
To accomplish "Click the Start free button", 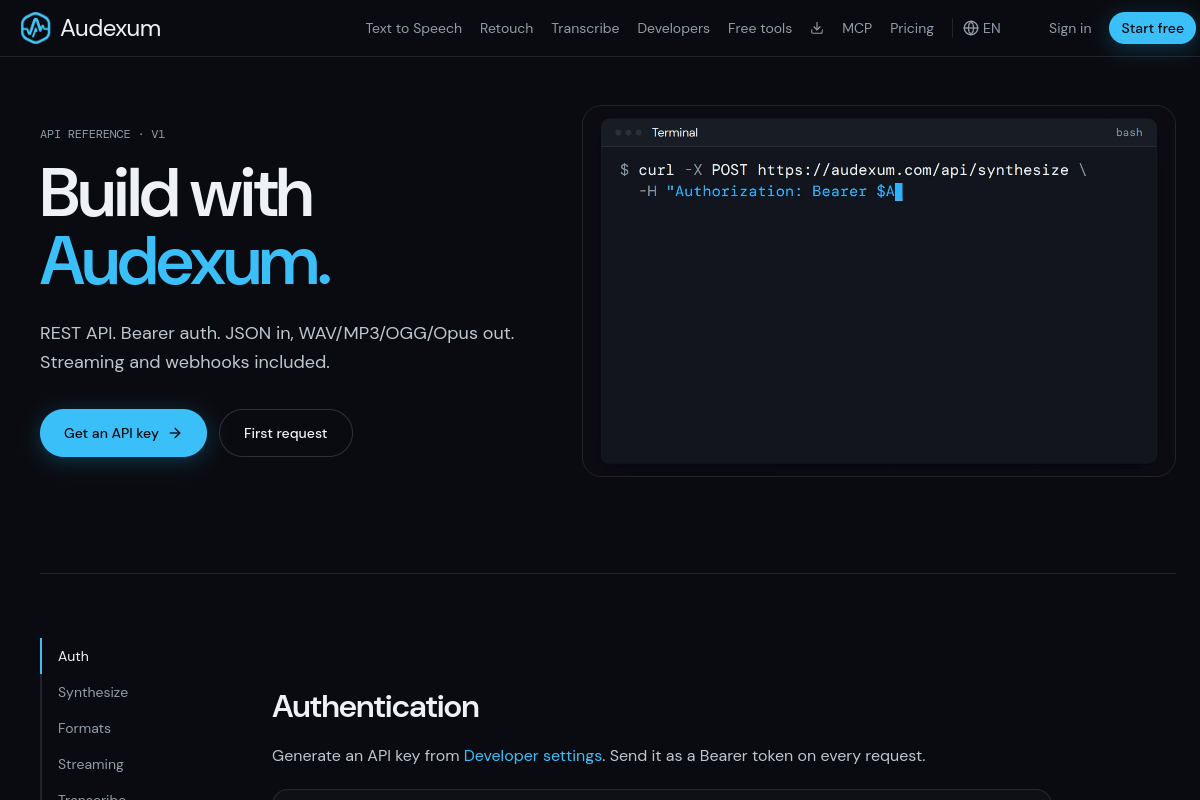I will (1152, 28).
